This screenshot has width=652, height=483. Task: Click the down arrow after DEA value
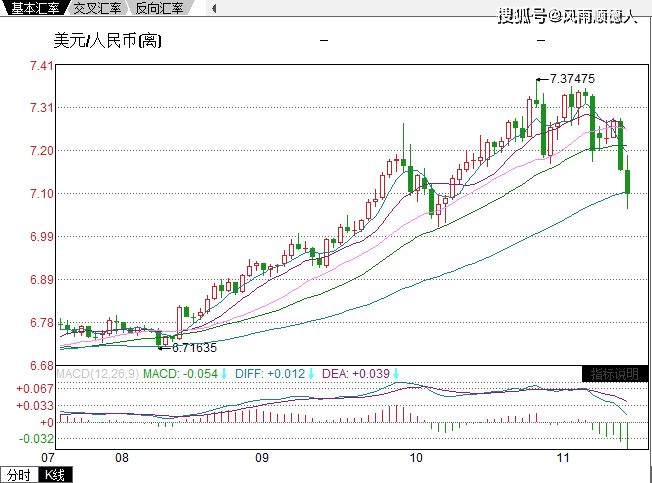[396, 374]
